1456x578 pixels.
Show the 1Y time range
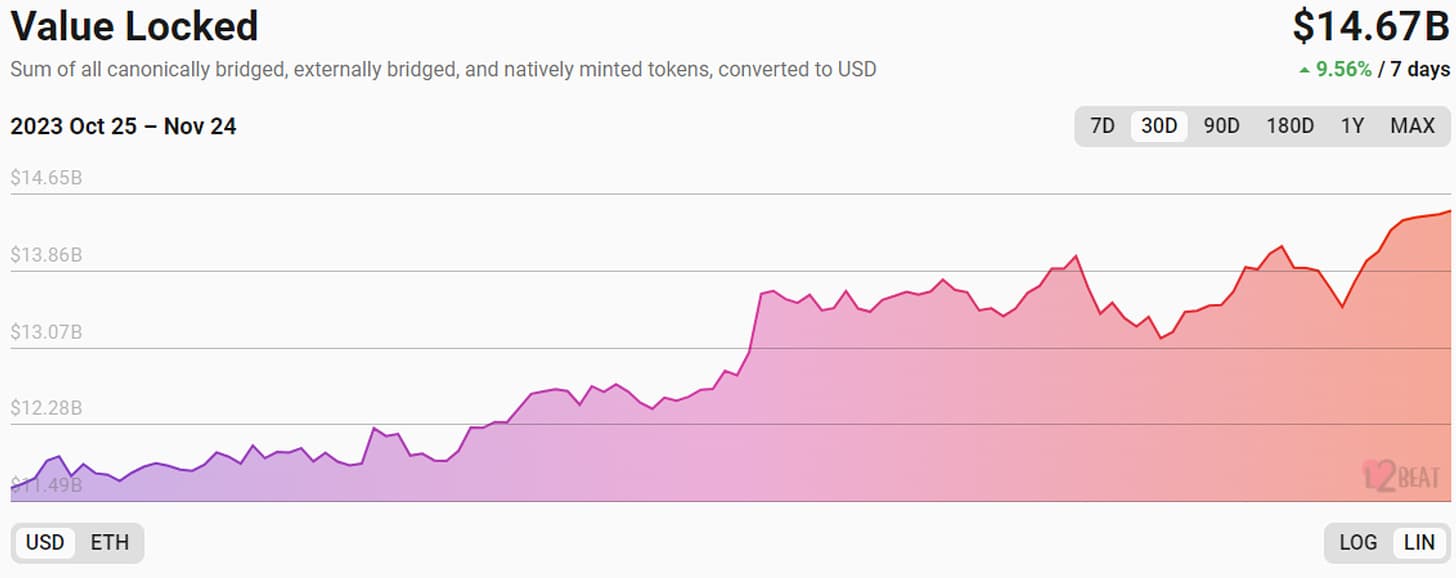click(x=1352, y=126)
